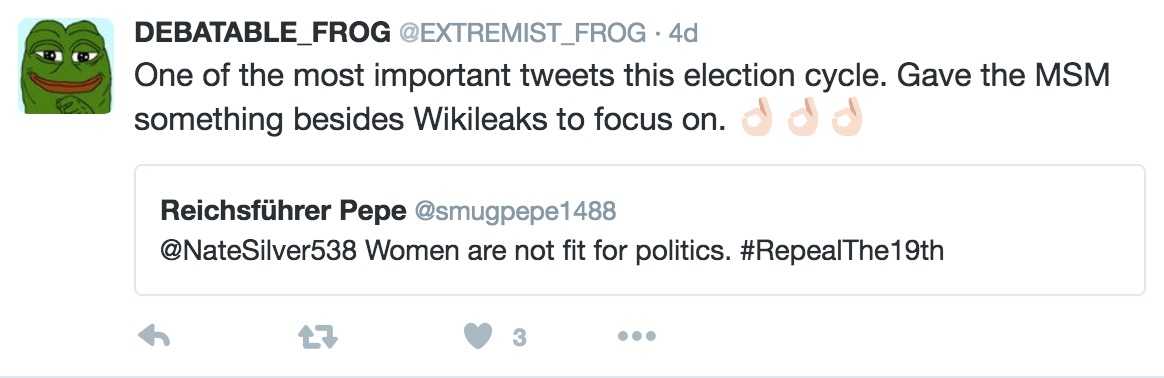Click the quoted tweet's body text
Image resolution: width=1164 pixels, height=378 pixels.
tap(552, 251)
